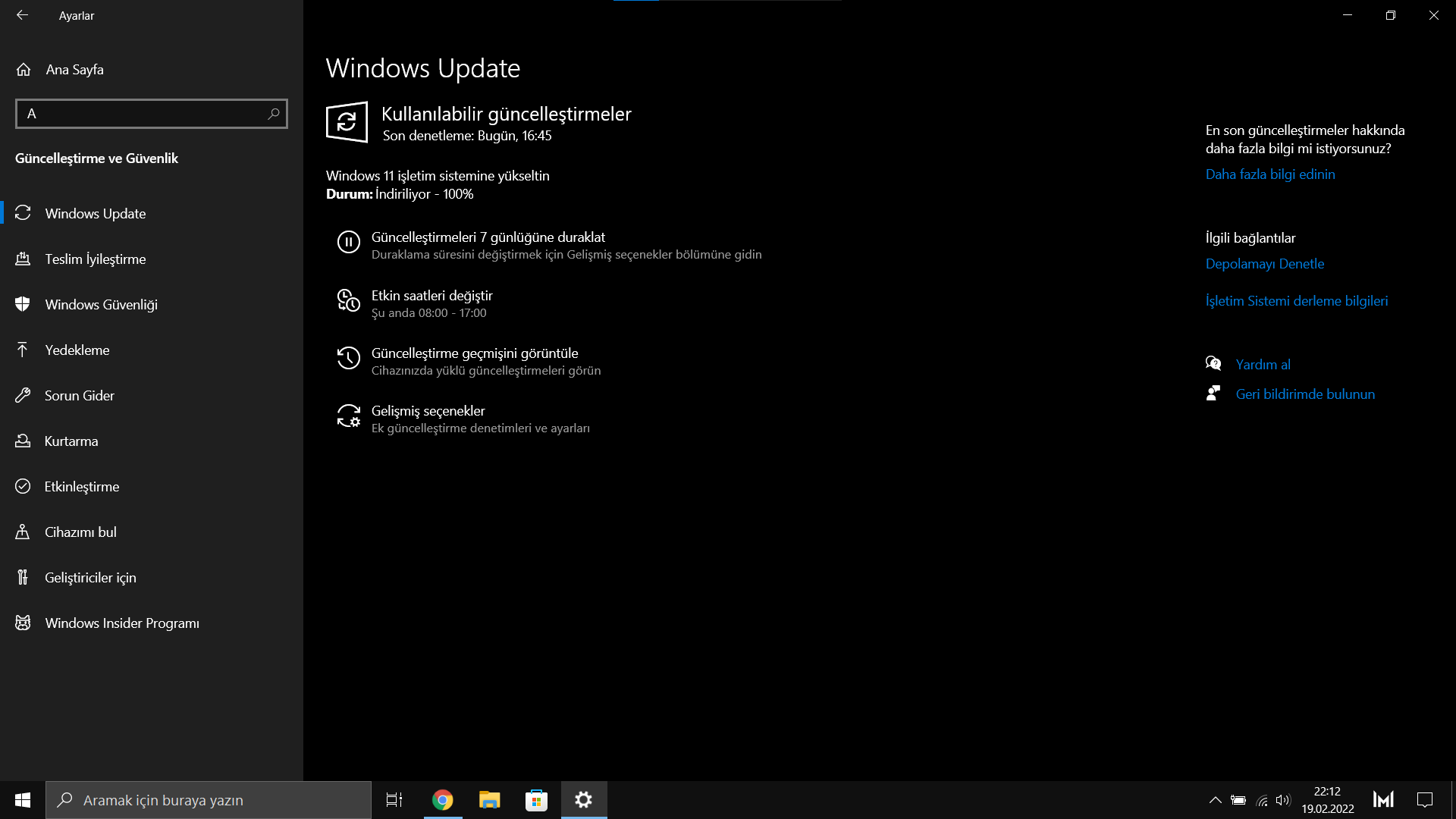Click Daha fazla bilgi edinin link
Screen dimensions: 1456x819
1270,174
